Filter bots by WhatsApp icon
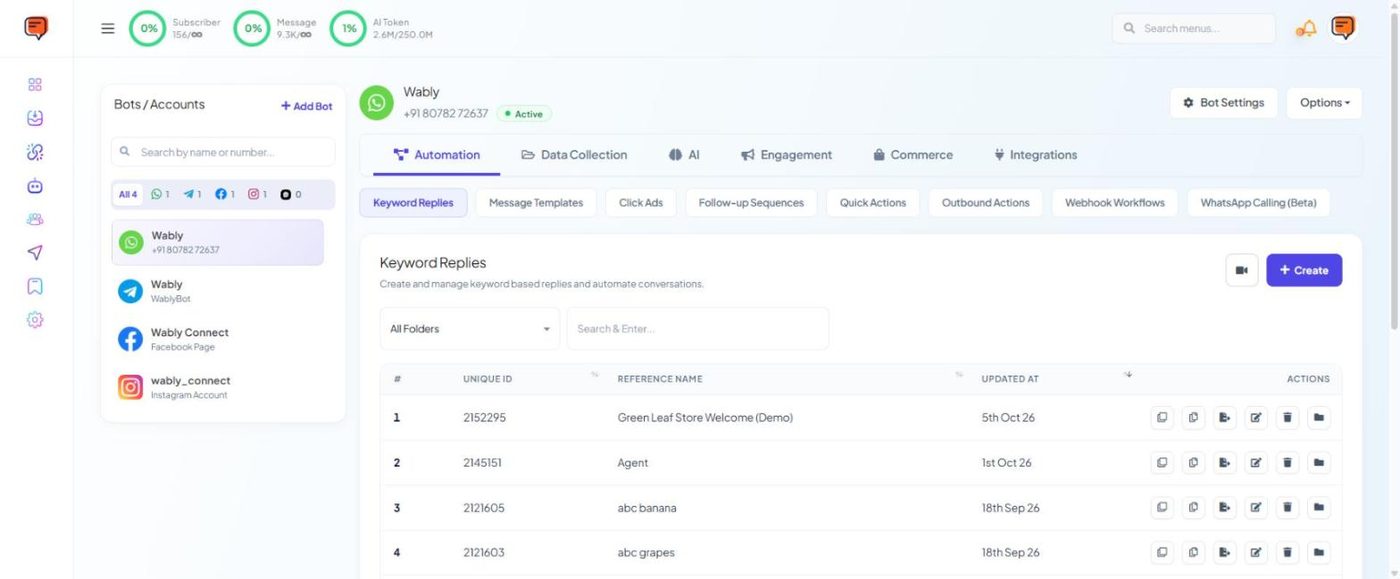The width and height of the screenshot is (1400, 579). click(160, 194)
